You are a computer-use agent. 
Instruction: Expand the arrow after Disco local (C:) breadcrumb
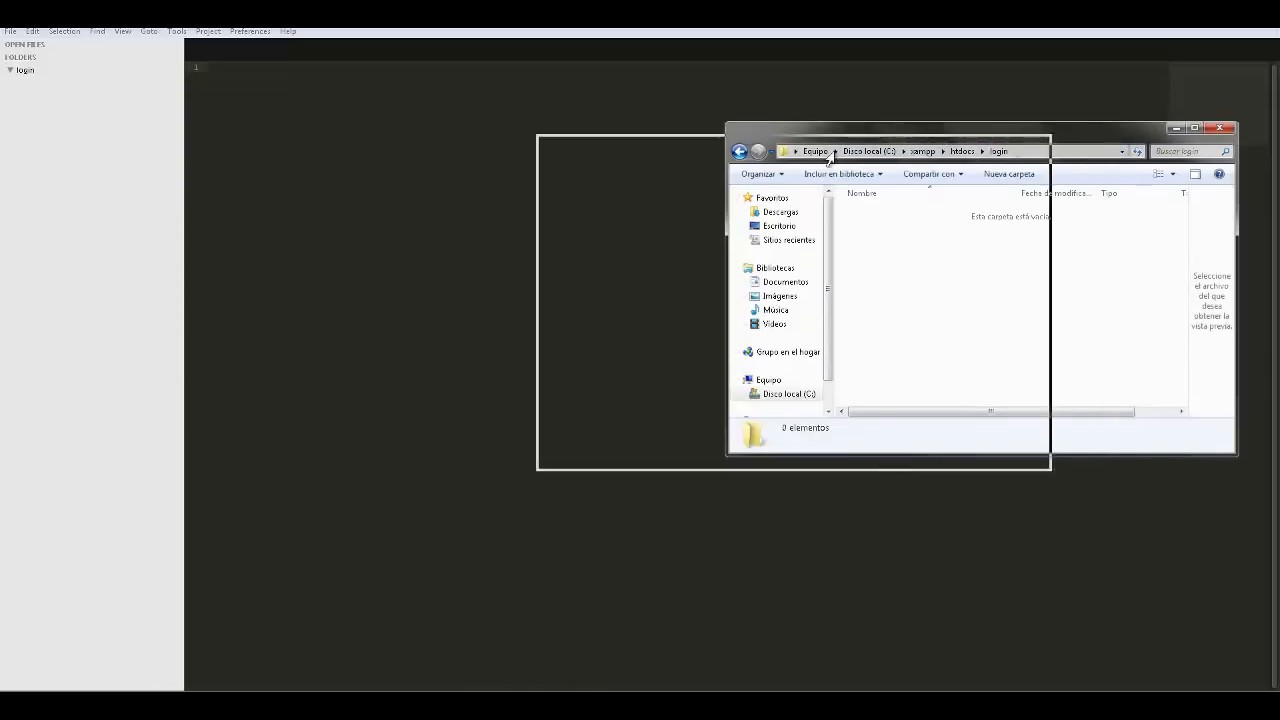point(903,152)
